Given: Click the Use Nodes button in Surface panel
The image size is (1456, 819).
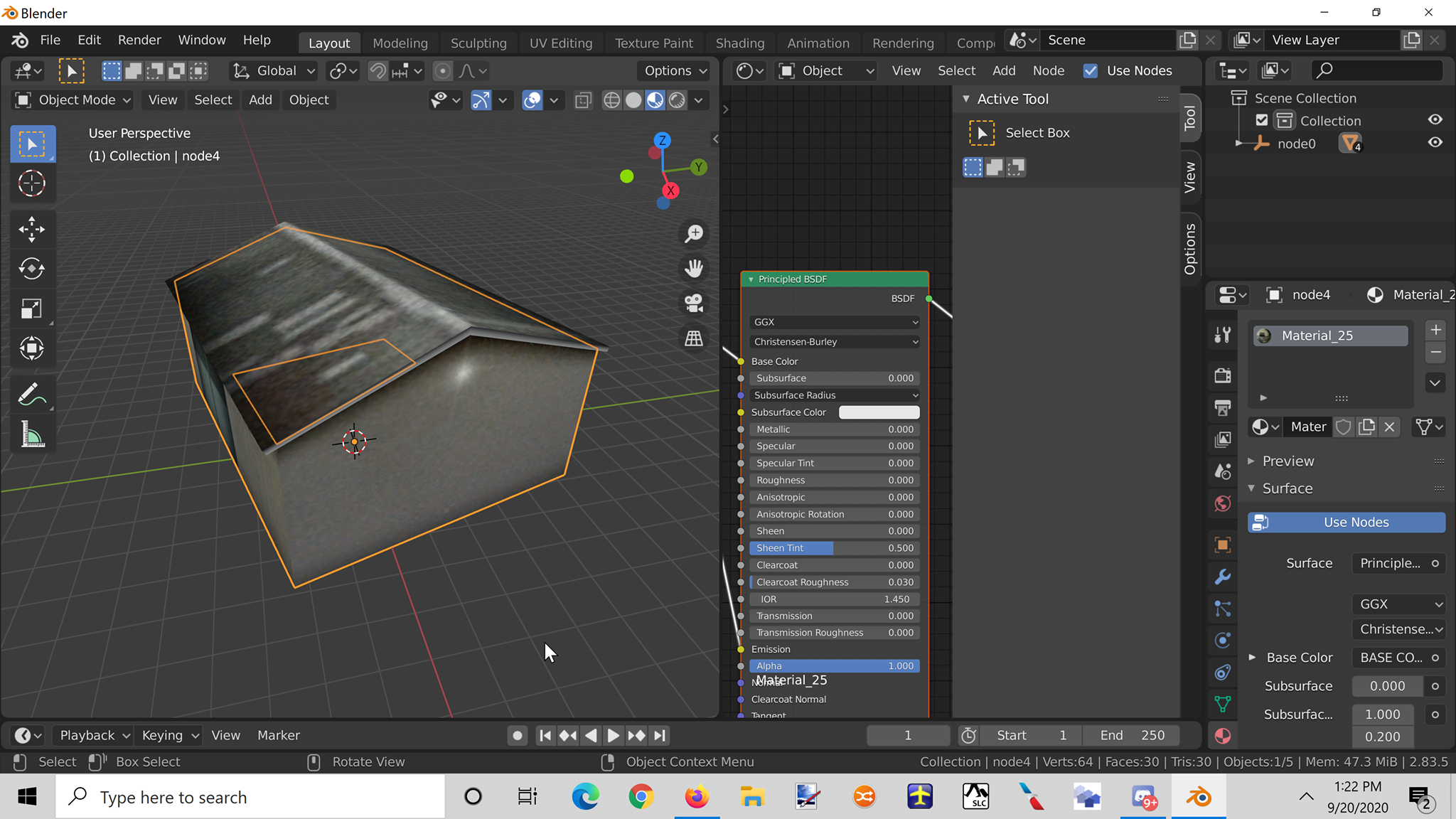Looking at the screenshot, I should pos(1346,522).
